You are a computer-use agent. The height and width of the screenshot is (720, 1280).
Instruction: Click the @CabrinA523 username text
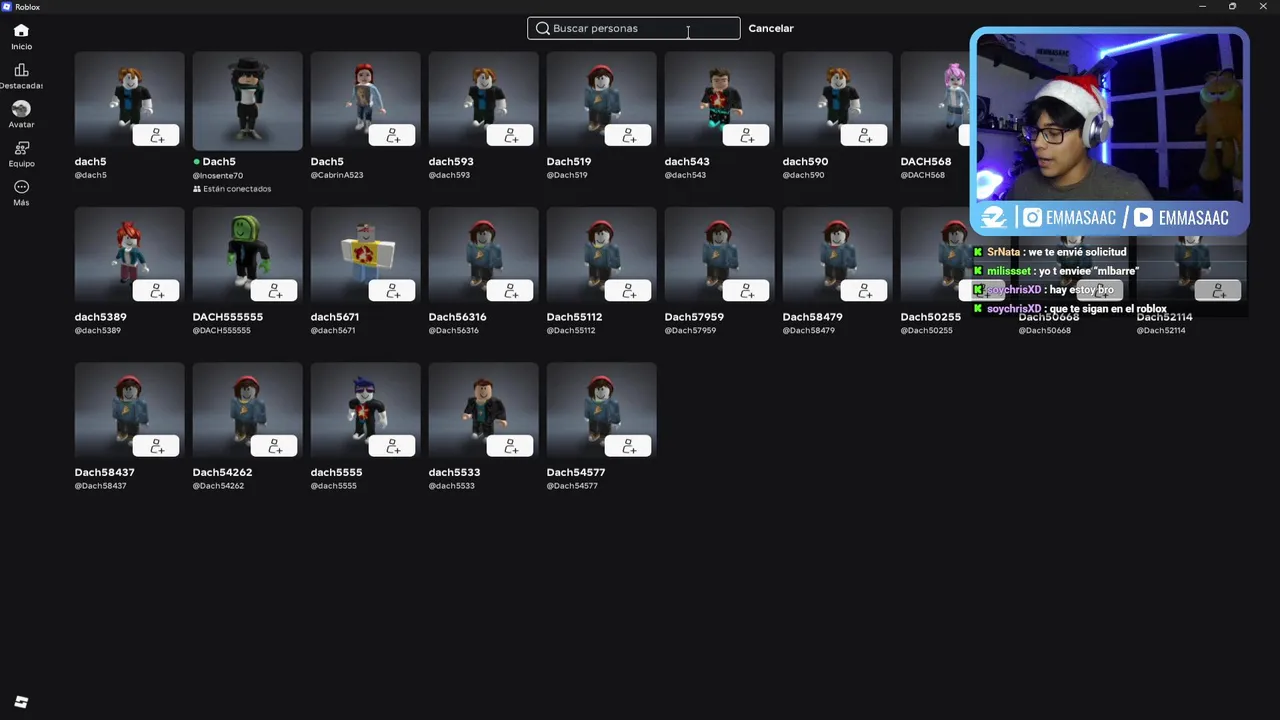(x=337, y=175)
